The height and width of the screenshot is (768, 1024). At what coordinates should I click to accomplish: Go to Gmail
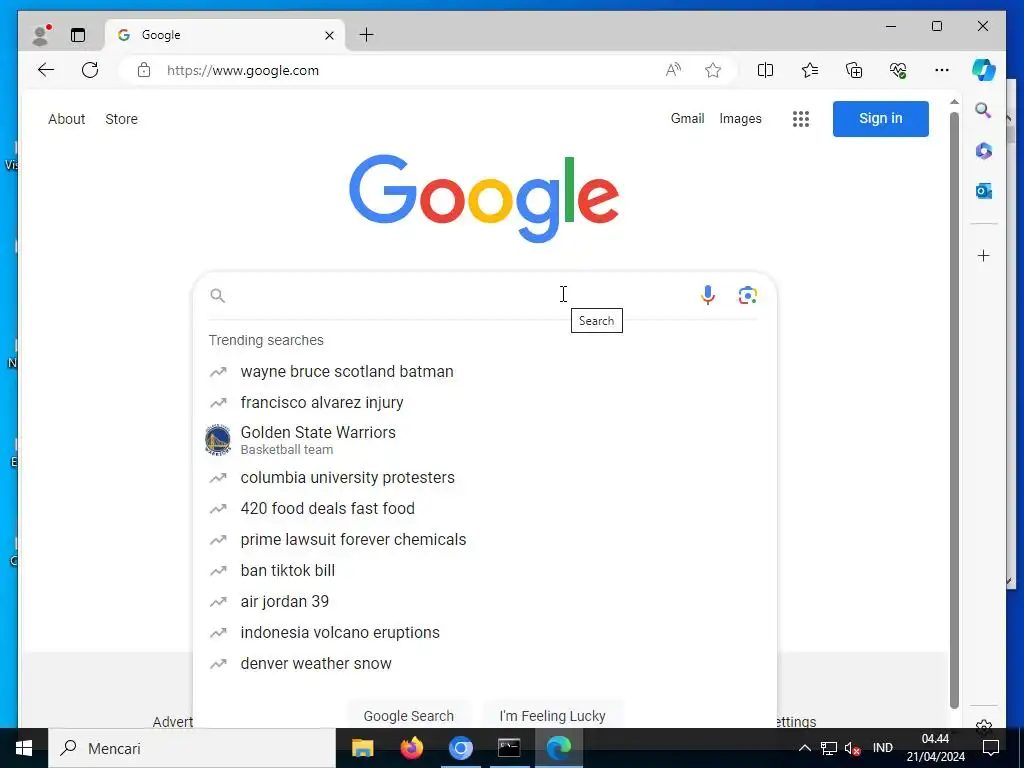coord(687,118)
